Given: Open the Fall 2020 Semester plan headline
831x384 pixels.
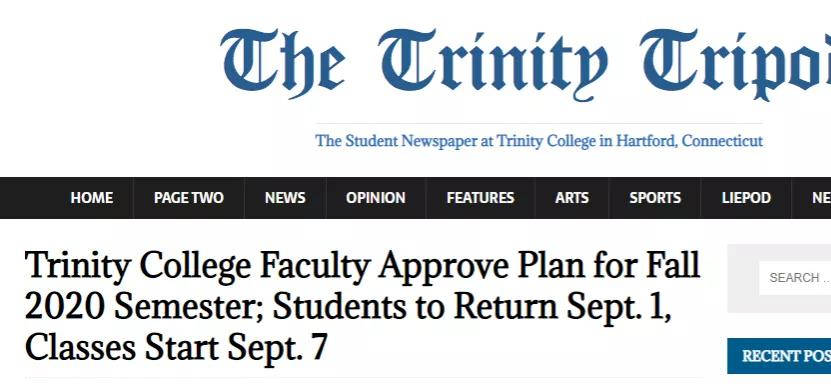Looking at the screenshot, I should click(x=363, y=306).
